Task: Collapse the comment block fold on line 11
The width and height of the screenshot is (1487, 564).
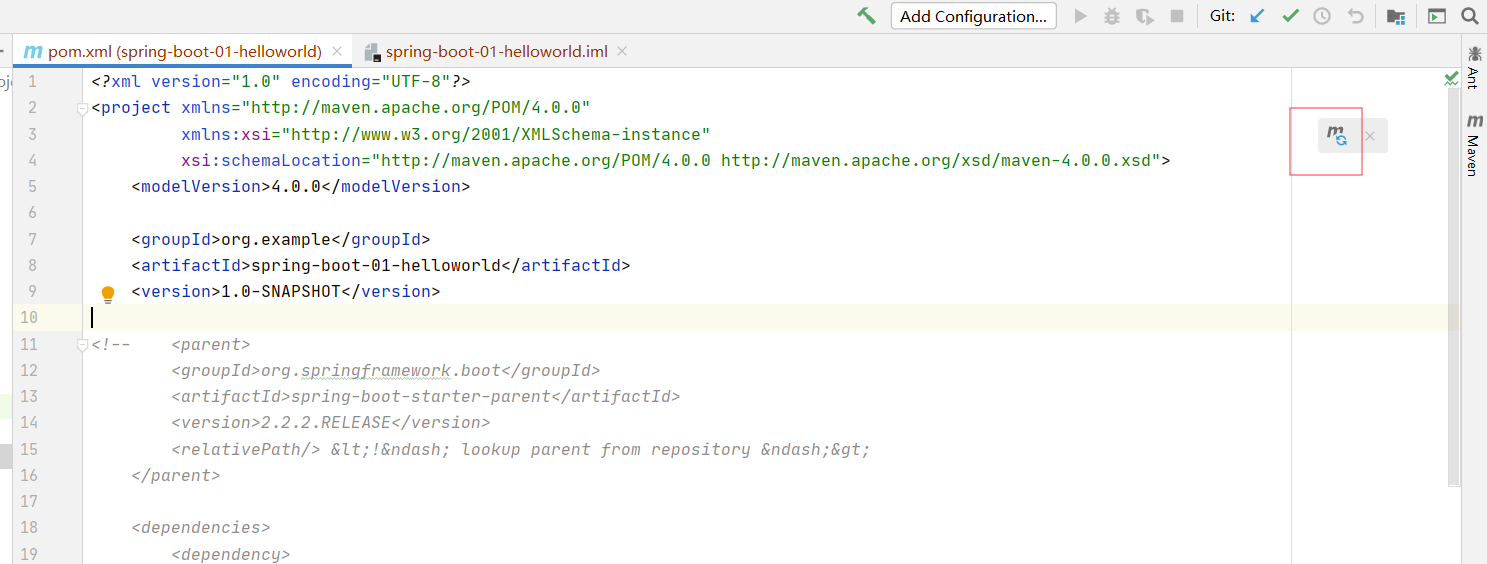Action: pyautogui.click(x=83, y=345)
